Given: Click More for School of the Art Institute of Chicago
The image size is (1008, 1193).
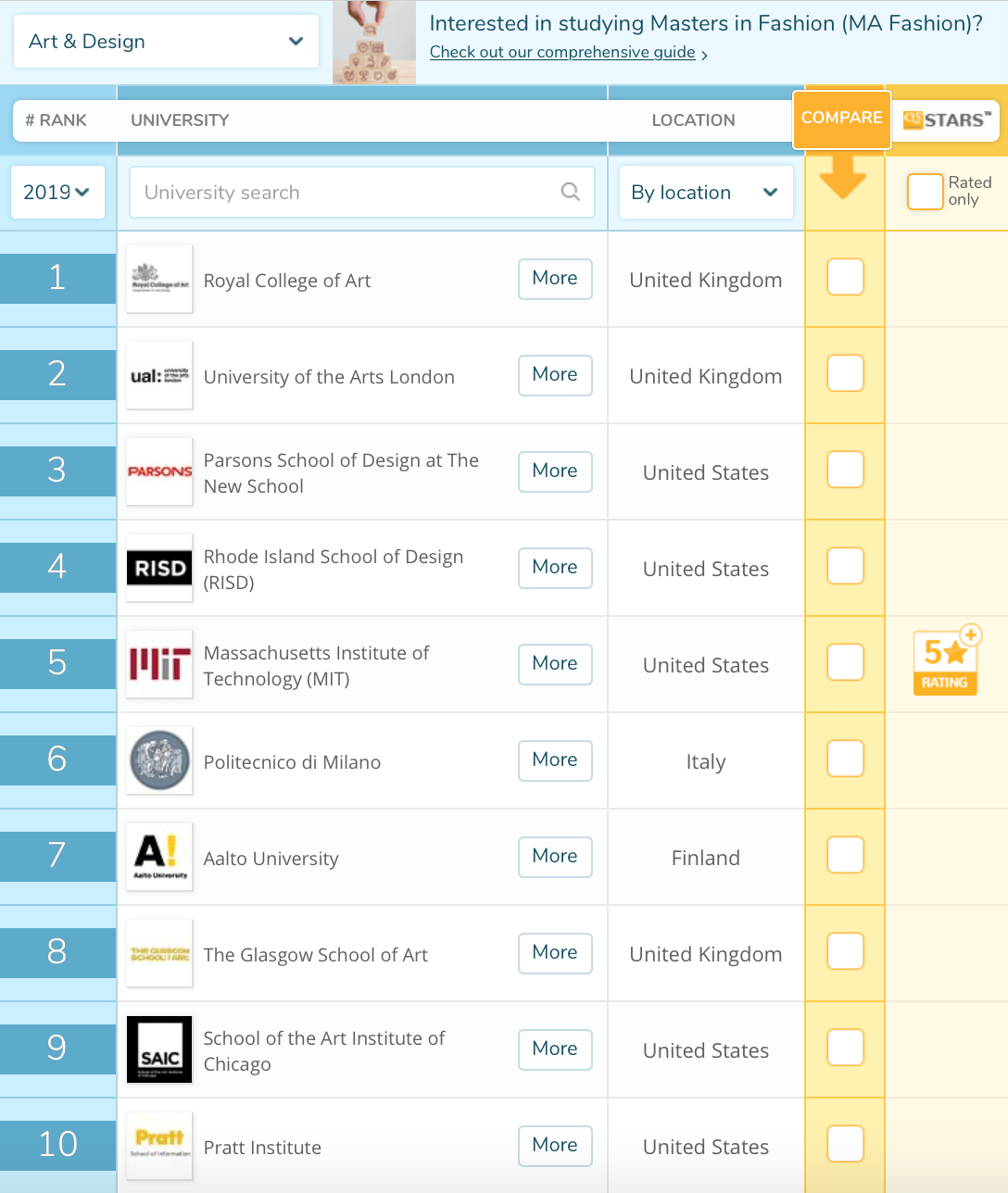Looking at the screenshot, I should (x=555, y=1049).
